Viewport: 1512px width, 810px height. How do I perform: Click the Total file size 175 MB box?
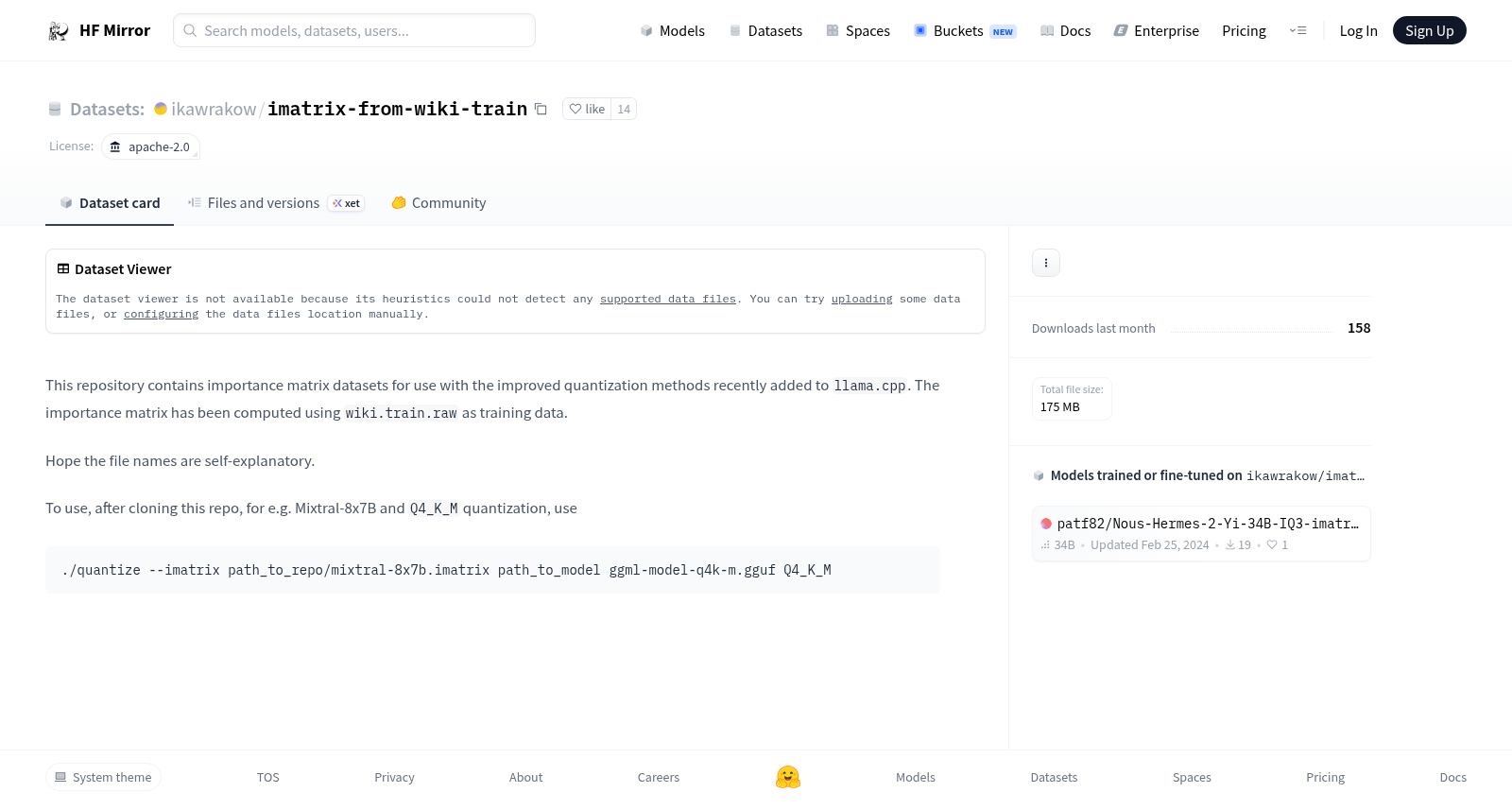coord(1072,399)
